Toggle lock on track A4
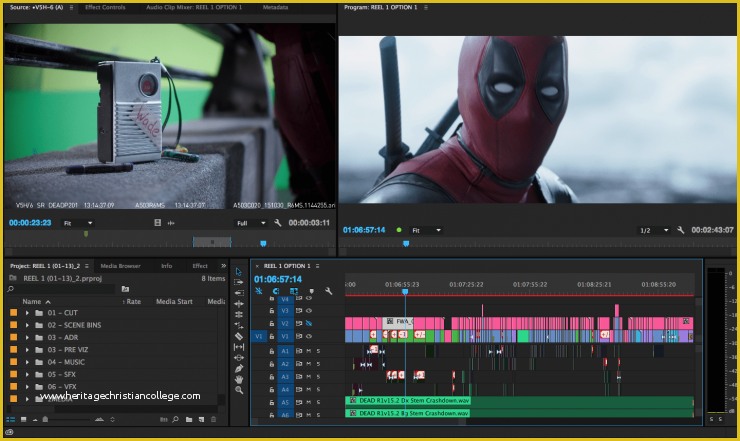Image resolution: width=740 pixels, height=441 pixels. (271, 390)
